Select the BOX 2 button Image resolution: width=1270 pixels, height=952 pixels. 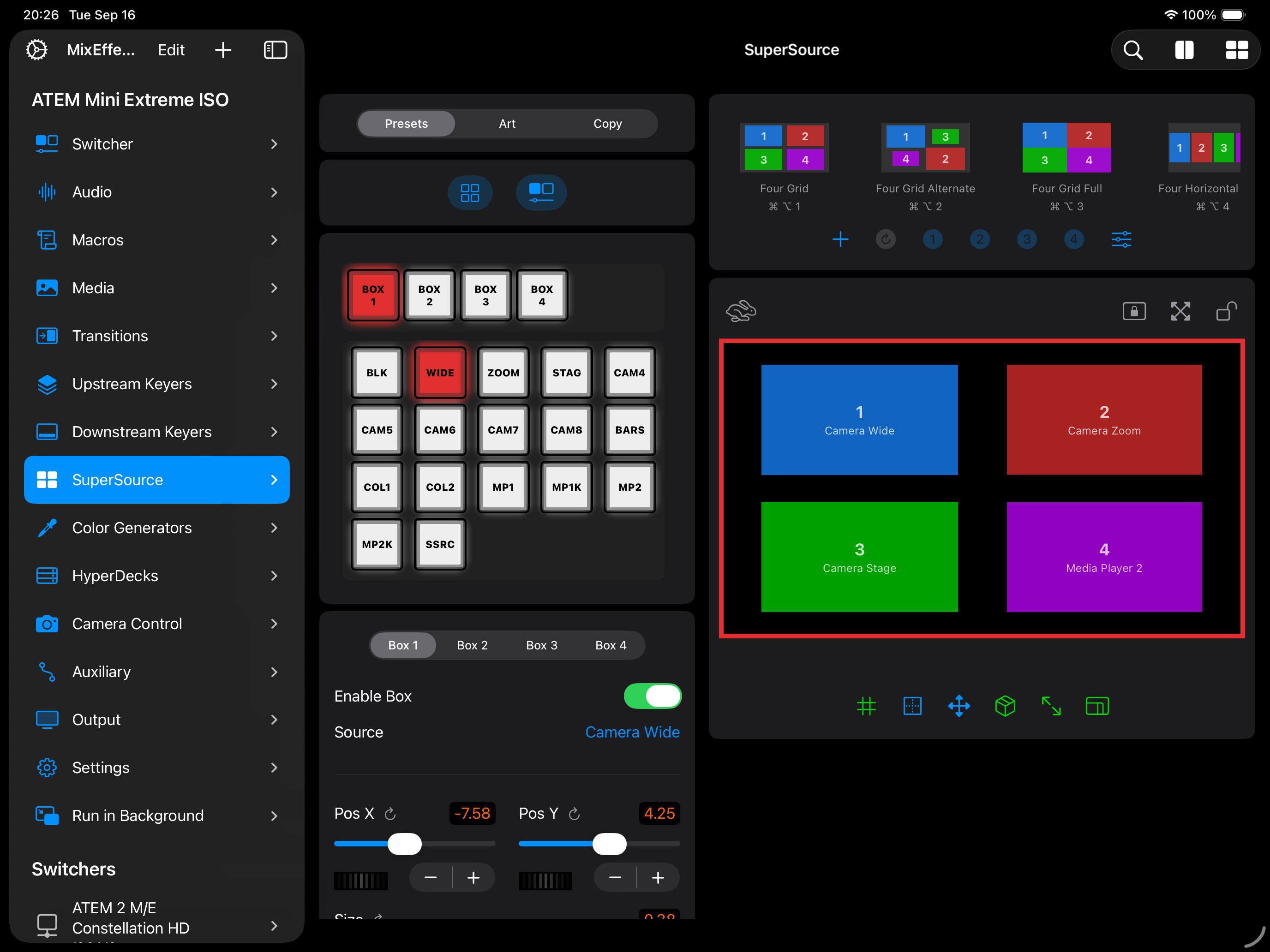point(429,295)
